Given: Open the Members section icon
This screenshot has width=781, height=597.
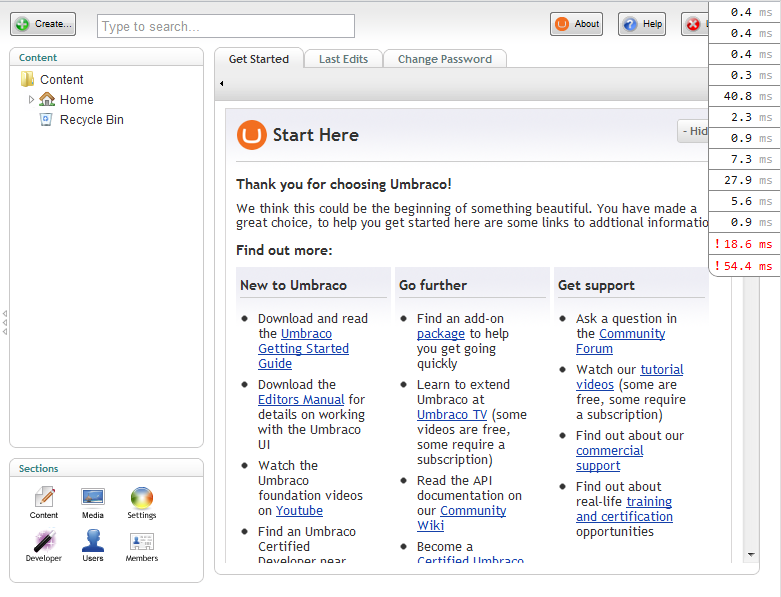Looking at the screenshot, I should [141, 546].
